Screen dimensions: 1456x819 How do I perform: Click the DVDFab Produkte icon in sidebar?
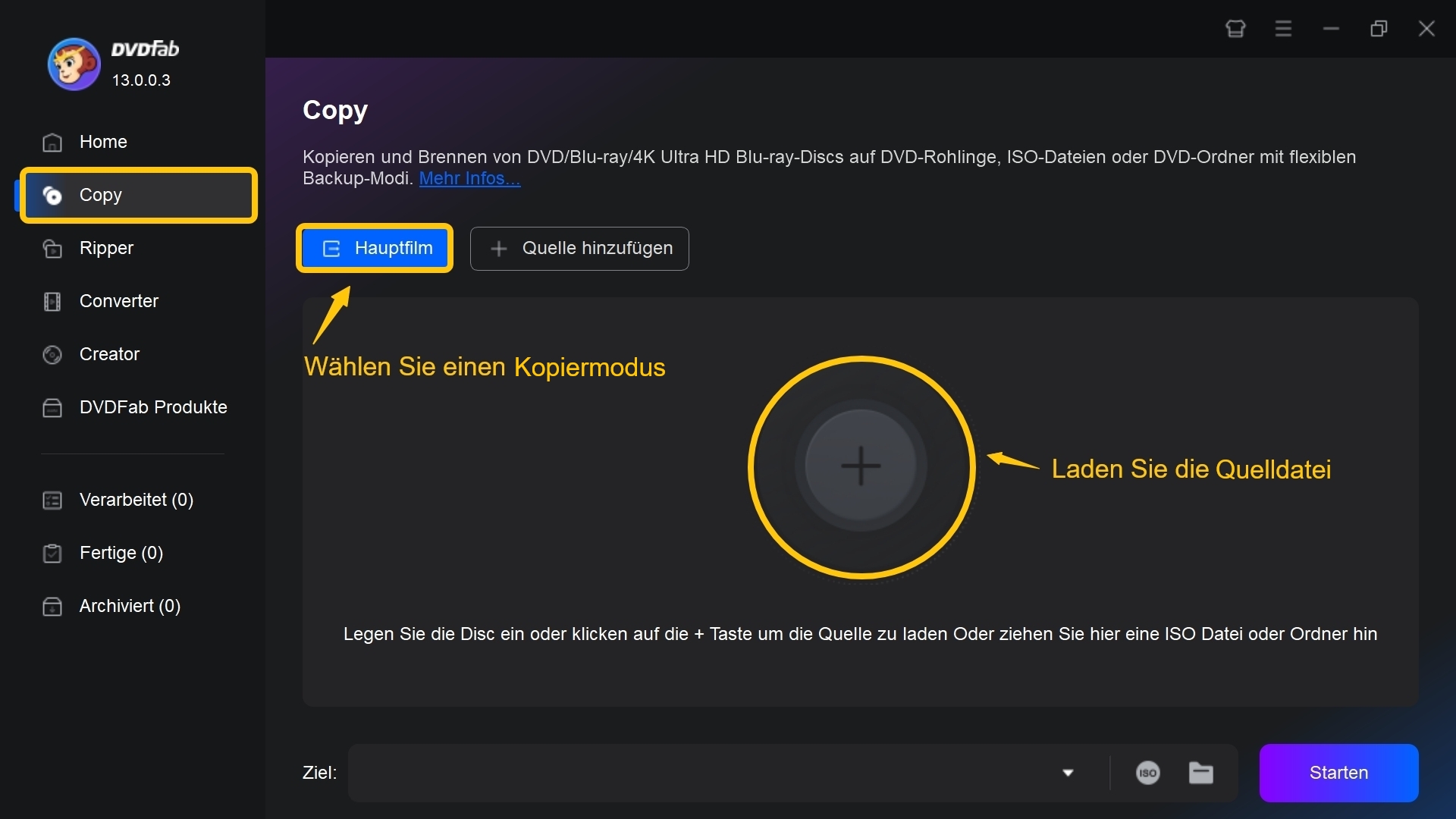pyautogui.click(x=53, y=407)
